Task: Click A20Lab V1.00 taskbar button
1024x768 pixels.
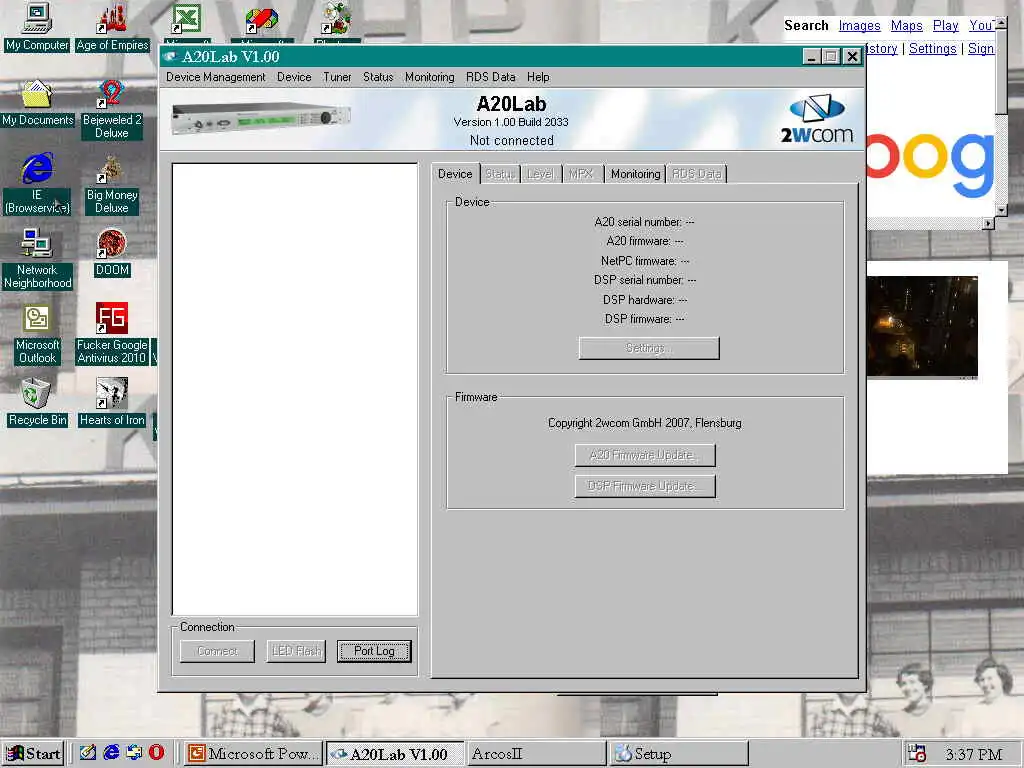Action: pos(395,754)
